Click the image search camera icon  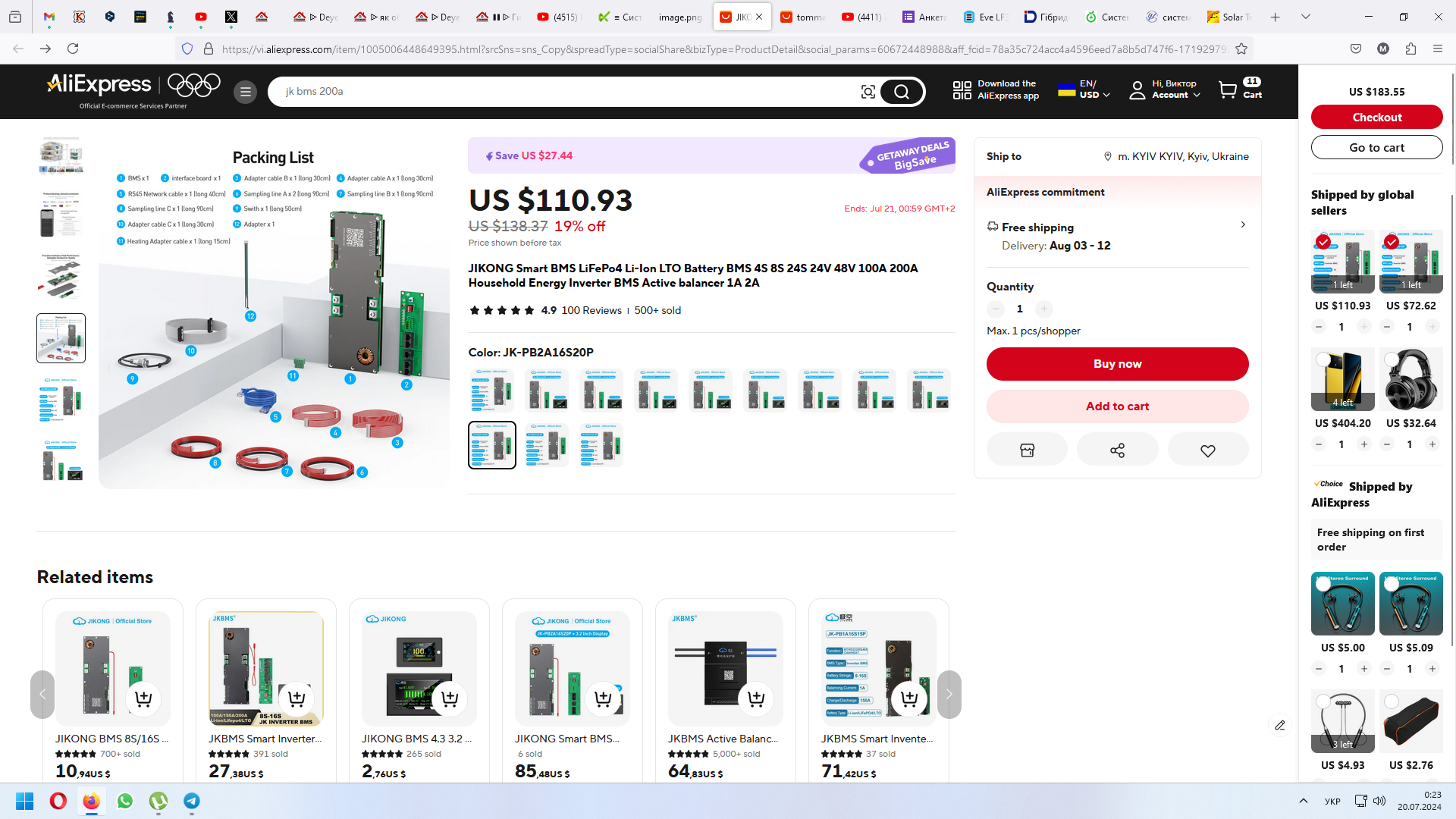868,92
